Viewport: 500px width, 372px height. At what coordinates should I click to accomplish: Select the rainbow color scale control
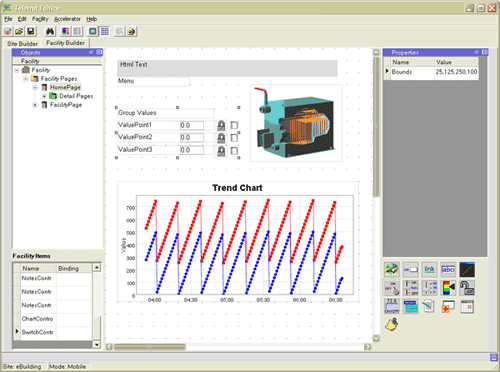coord(448,288)
